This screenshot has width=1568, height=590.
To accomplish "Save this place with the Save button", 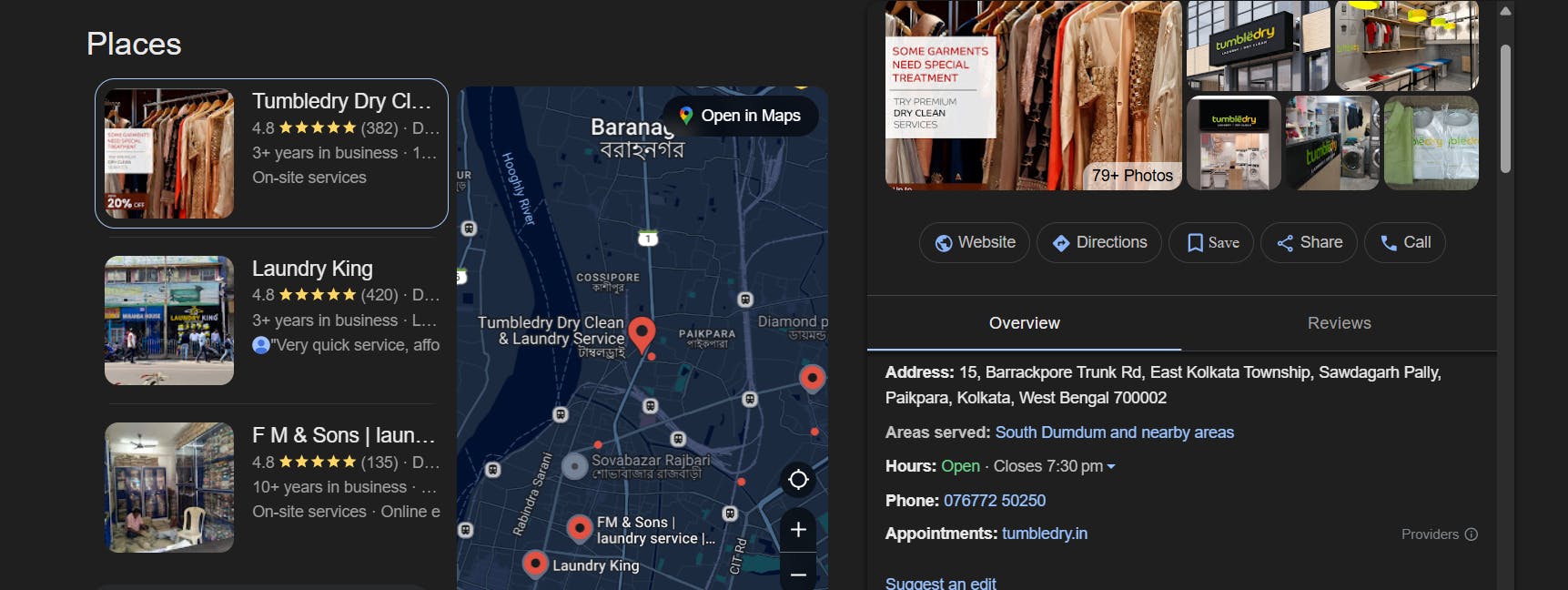I will click(1211, 242).
